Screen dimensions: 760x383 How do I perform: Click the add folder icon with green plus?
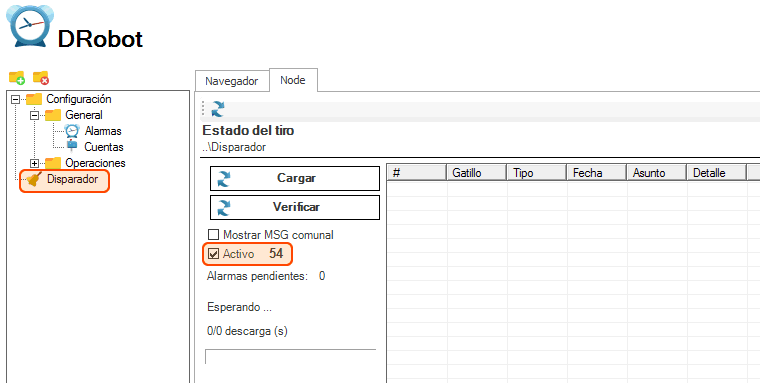[16, 77]
